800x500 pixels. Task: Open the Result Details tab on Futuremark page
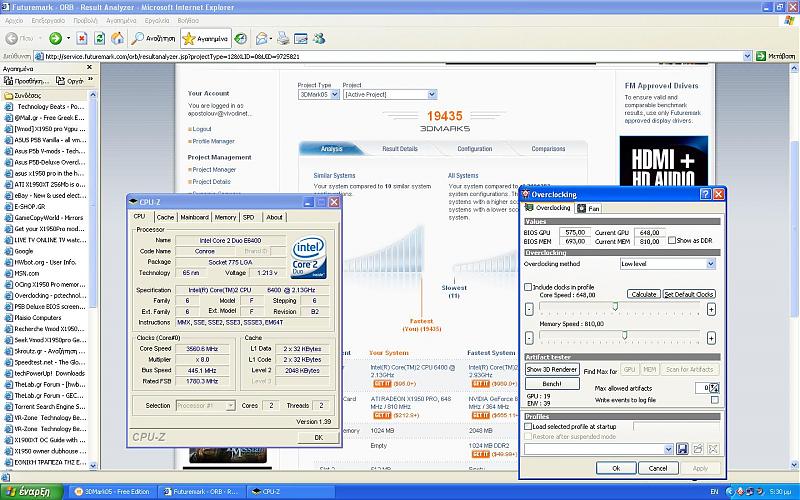399,148
